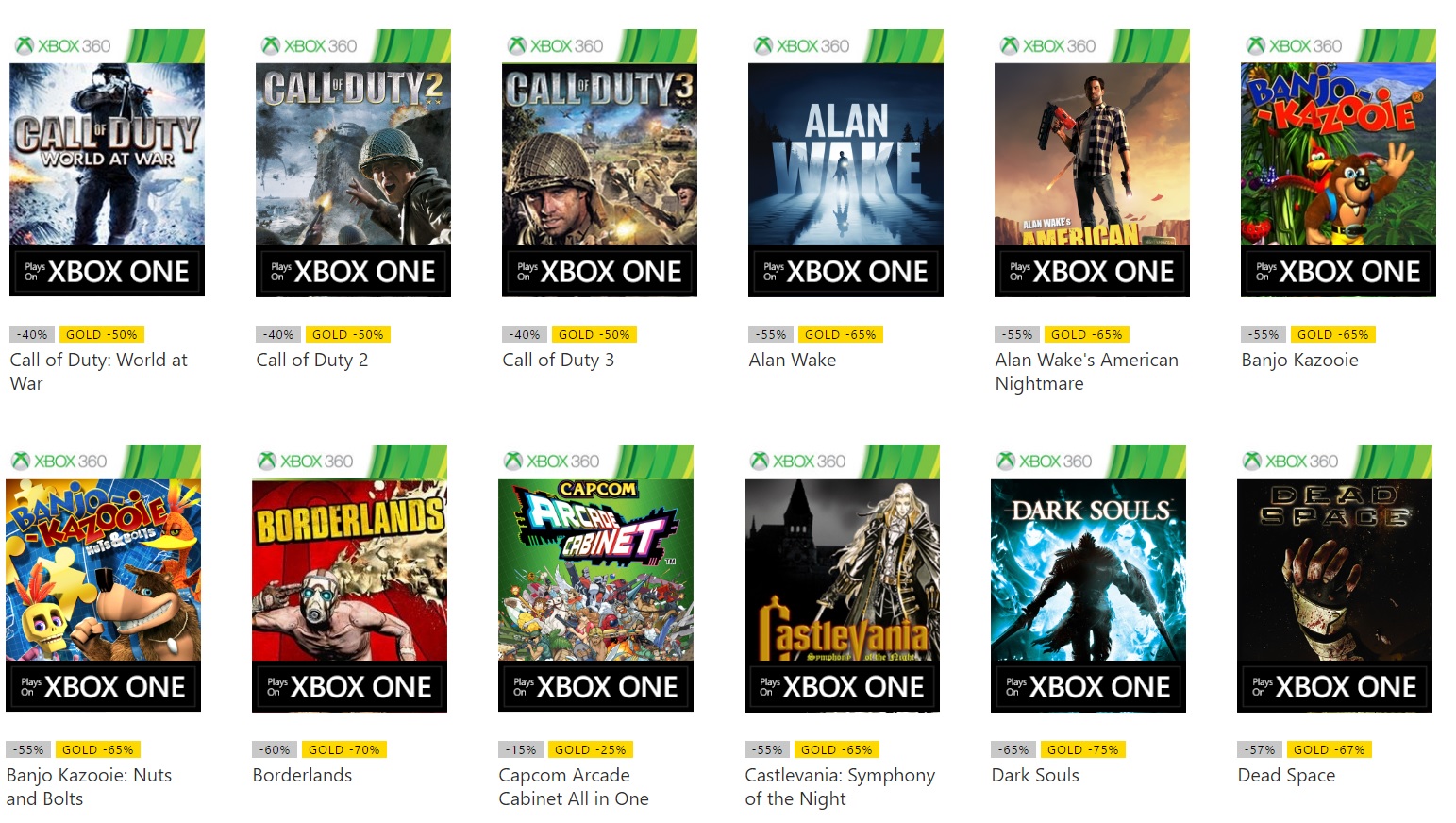
Task: Select Banjo Kazooie: Nuts and Bolts cover
Action: point(103,578)
